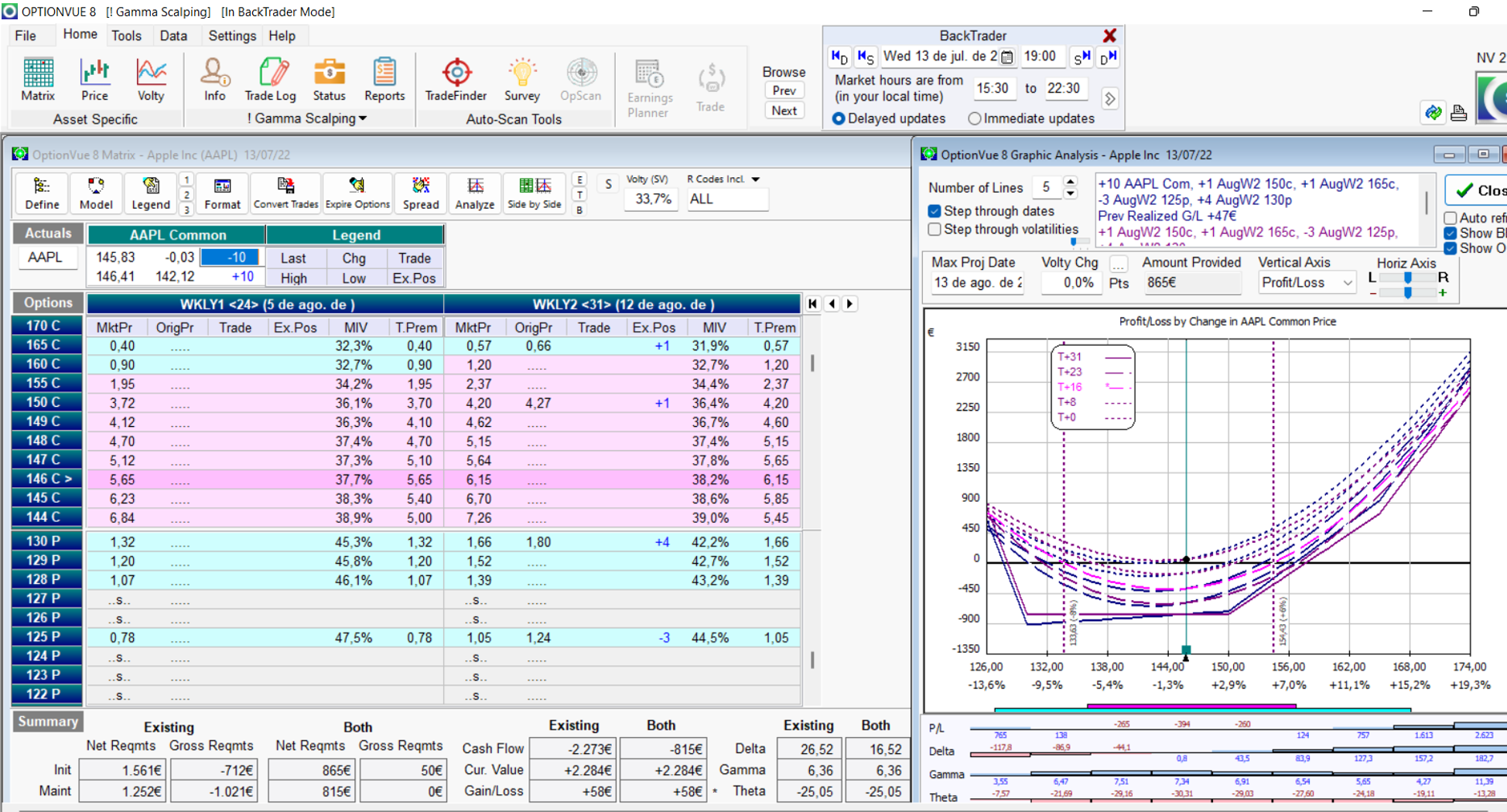This screenshot has width=1507, height=812.
Task: Open the Settings menu
Action: pyautogui.click(x=232, y=36)
